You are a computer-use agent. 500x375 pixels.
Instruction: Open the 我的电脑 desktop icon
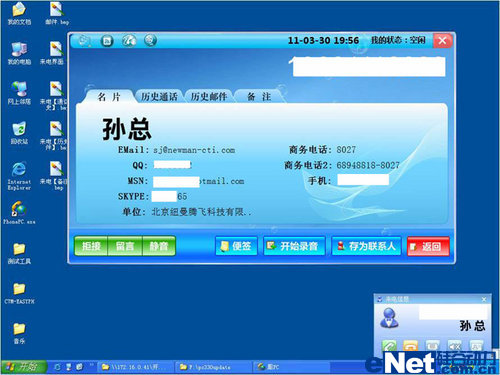pyautogui.click(x=19, y=54)
